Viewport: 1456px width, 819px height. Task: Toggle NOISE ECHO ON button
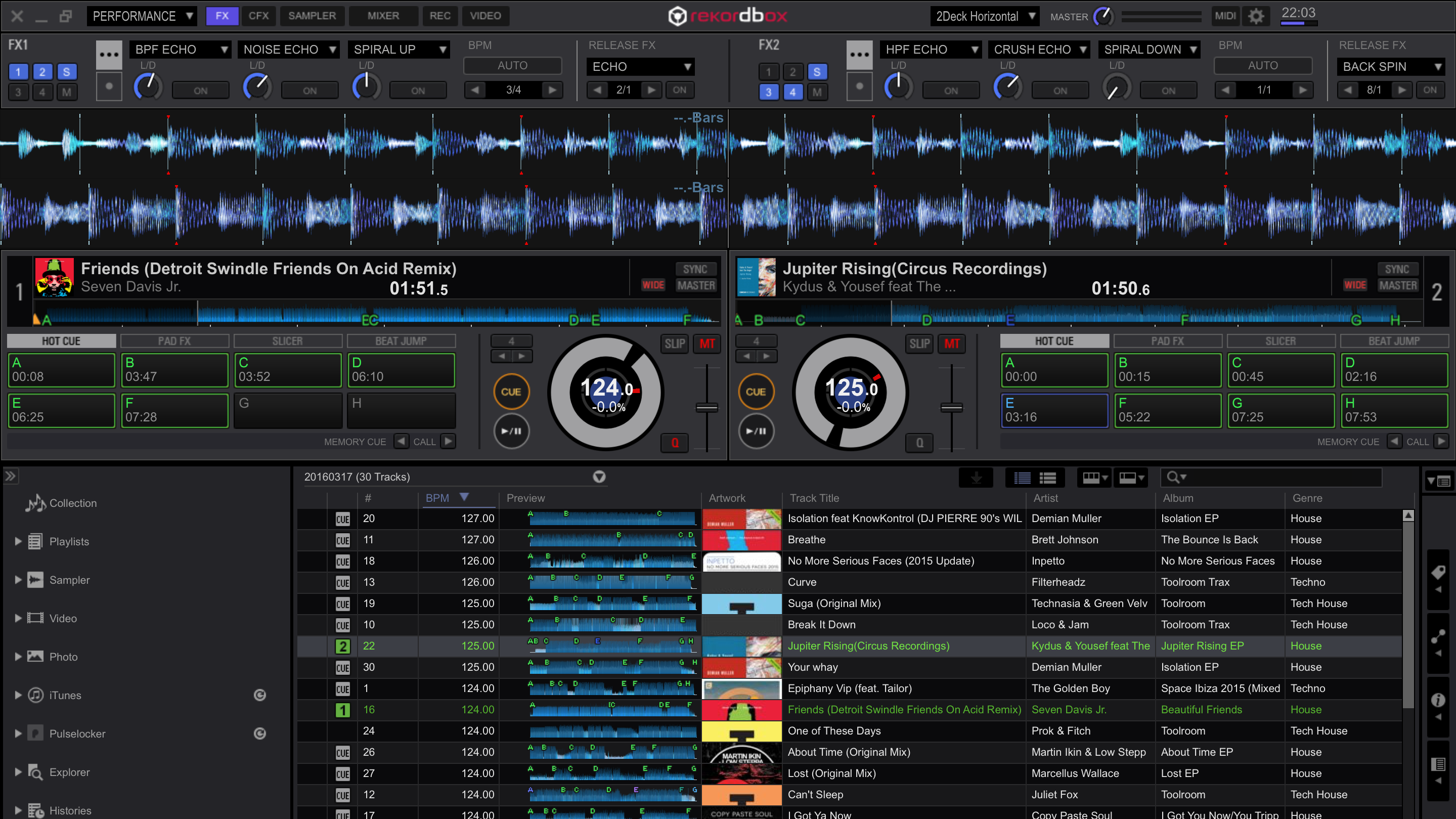point(309,91)
